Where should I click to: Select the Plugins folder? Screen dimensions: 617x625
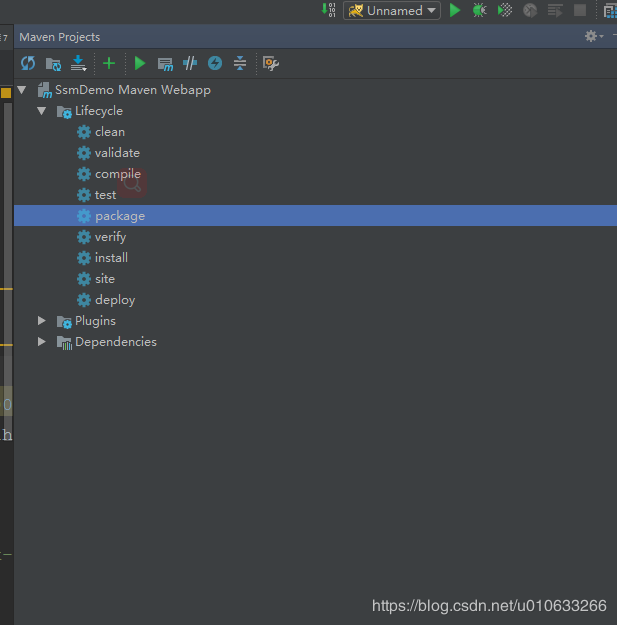click(x=95, y=321)
